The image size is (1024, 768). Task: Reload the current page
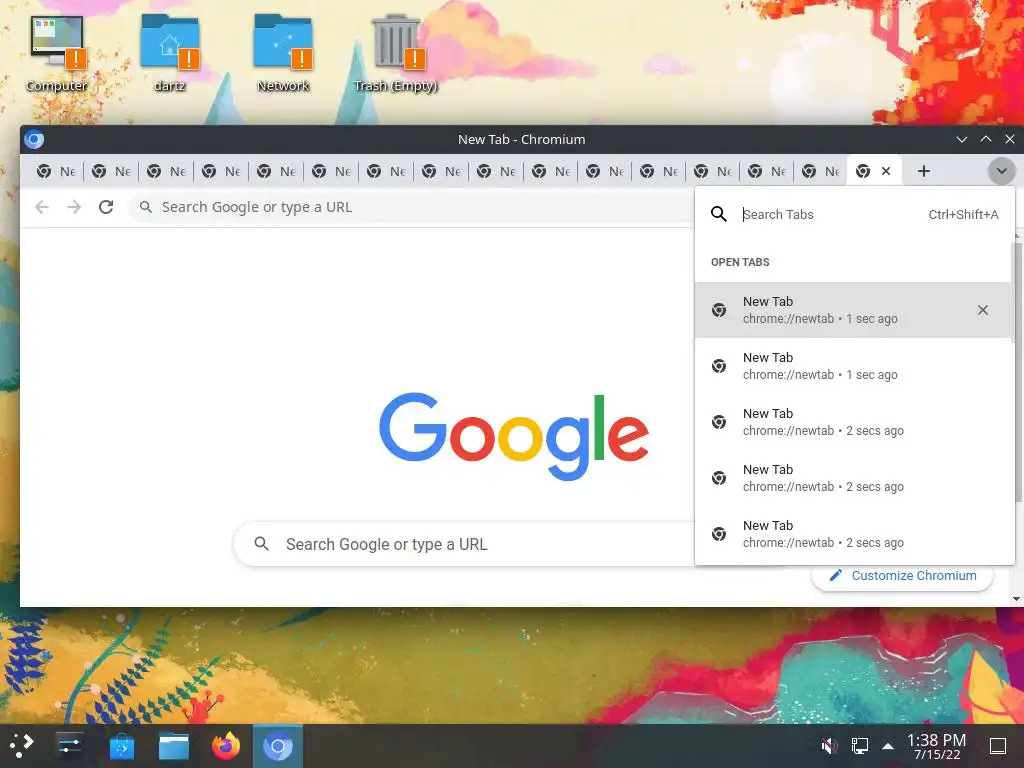(106, 207)
